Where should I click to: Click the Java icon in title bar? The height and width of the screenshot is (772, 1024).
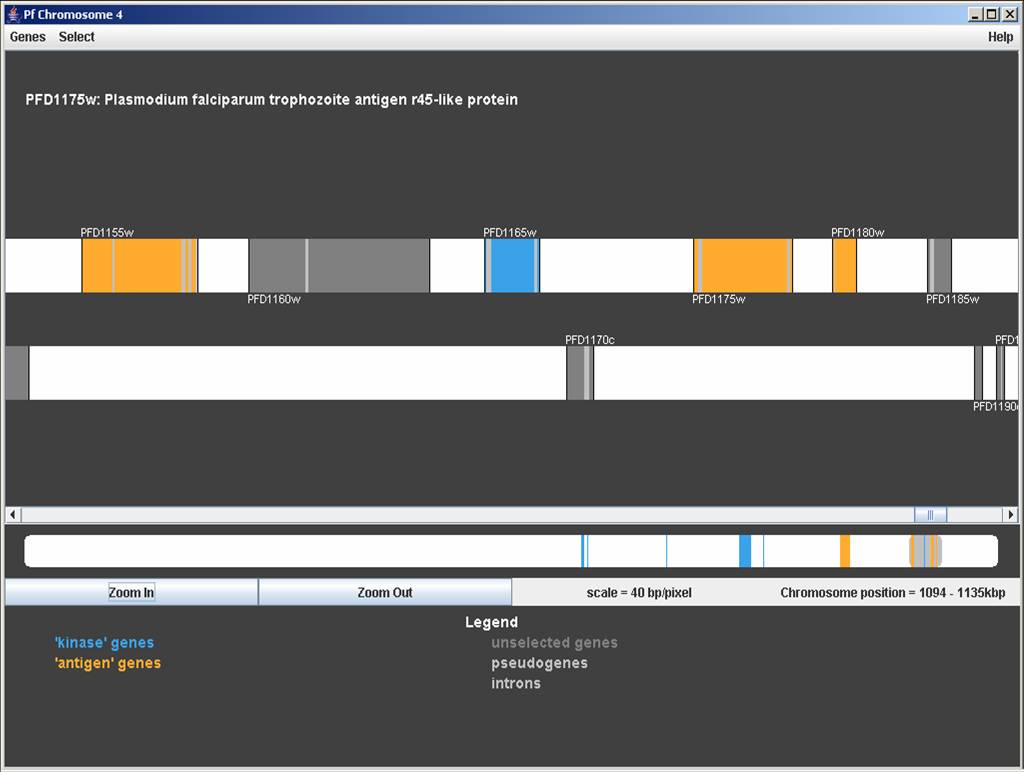13,14
